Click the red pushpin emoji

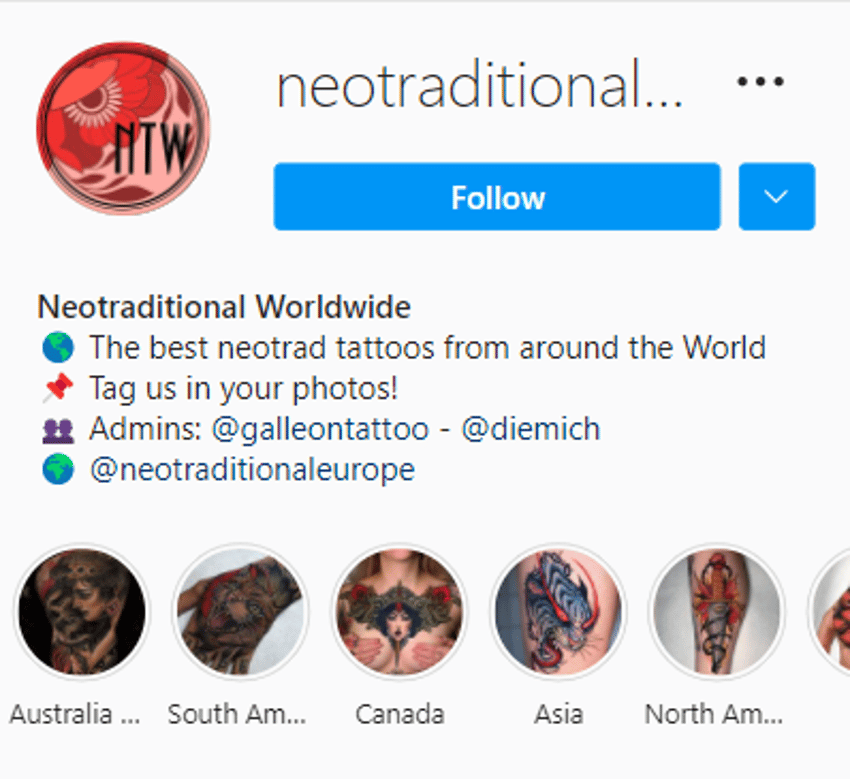58,388
